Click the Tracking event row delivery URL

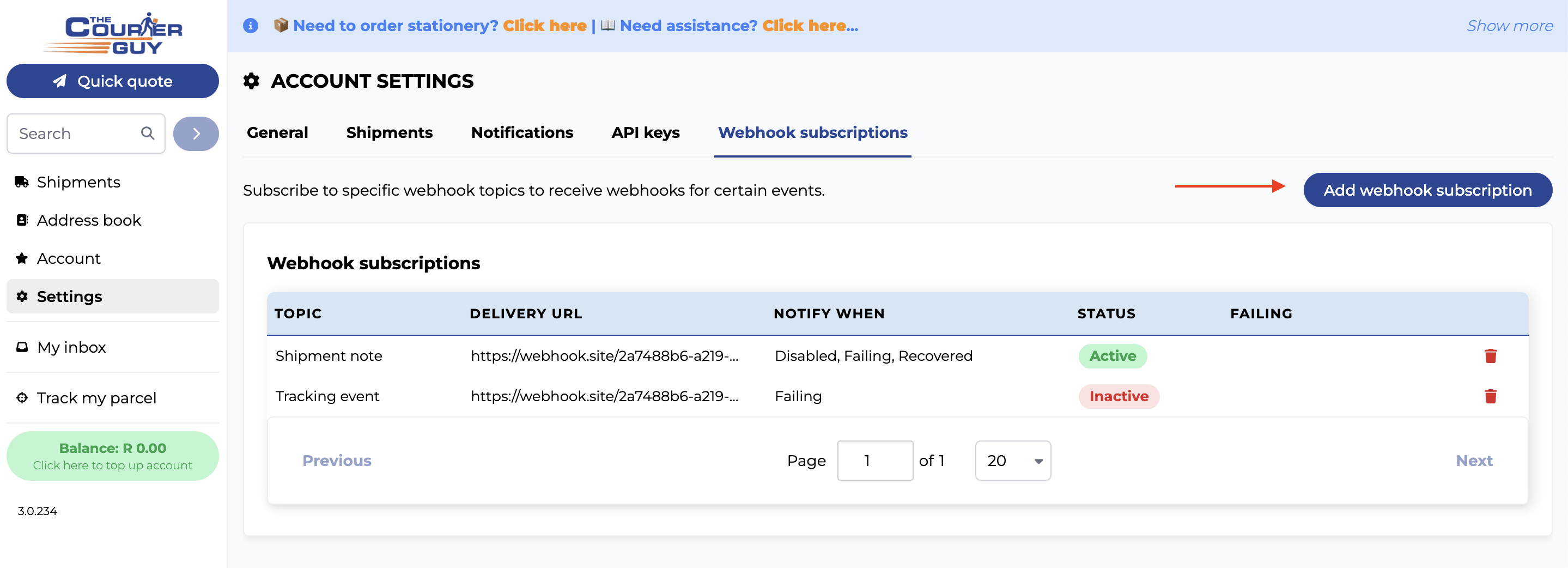click(604, 396)
